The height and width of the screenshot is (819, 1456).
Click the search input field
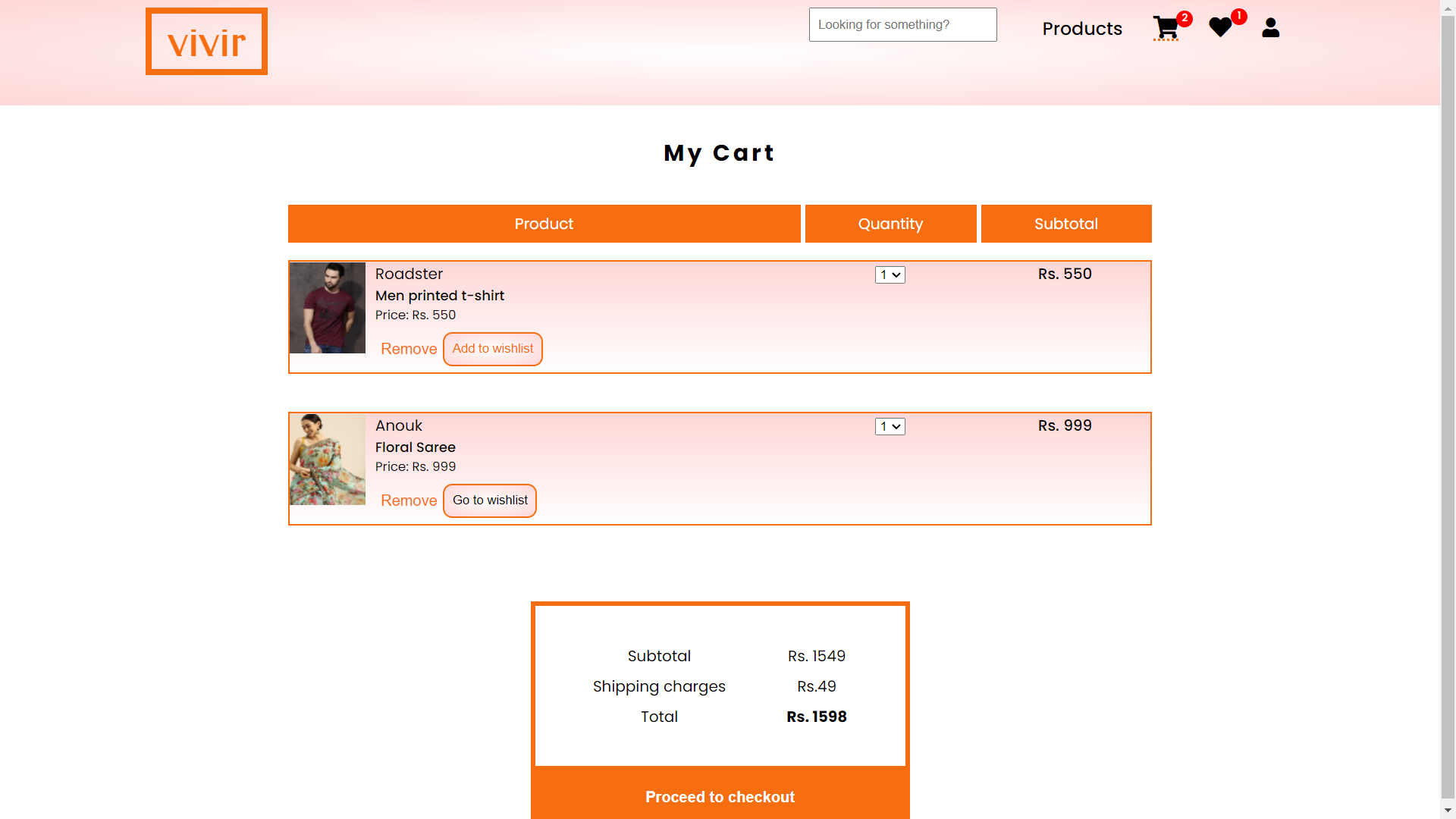[902, 24]
